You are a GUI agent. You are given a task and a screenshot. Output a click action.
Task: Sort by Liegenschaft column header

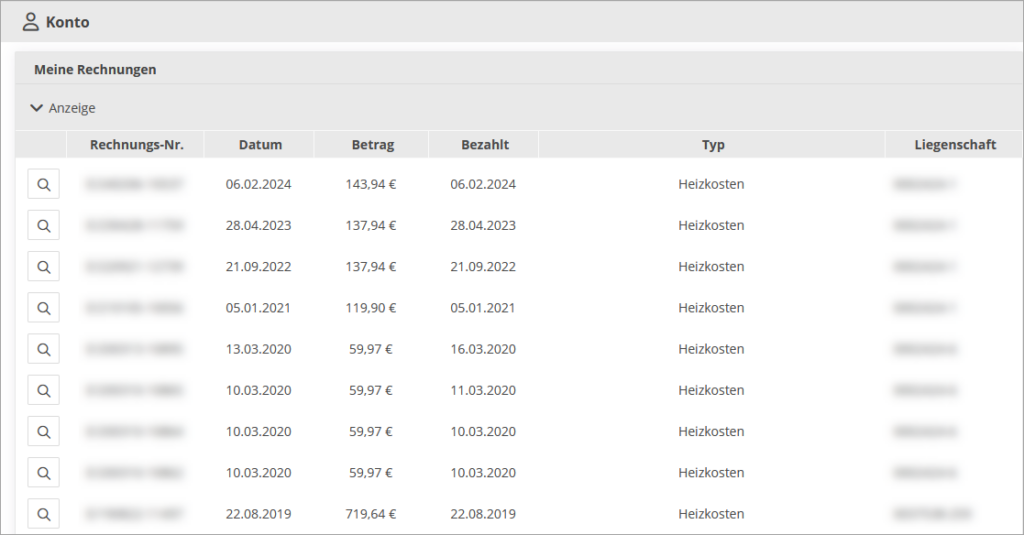(955, 145)
